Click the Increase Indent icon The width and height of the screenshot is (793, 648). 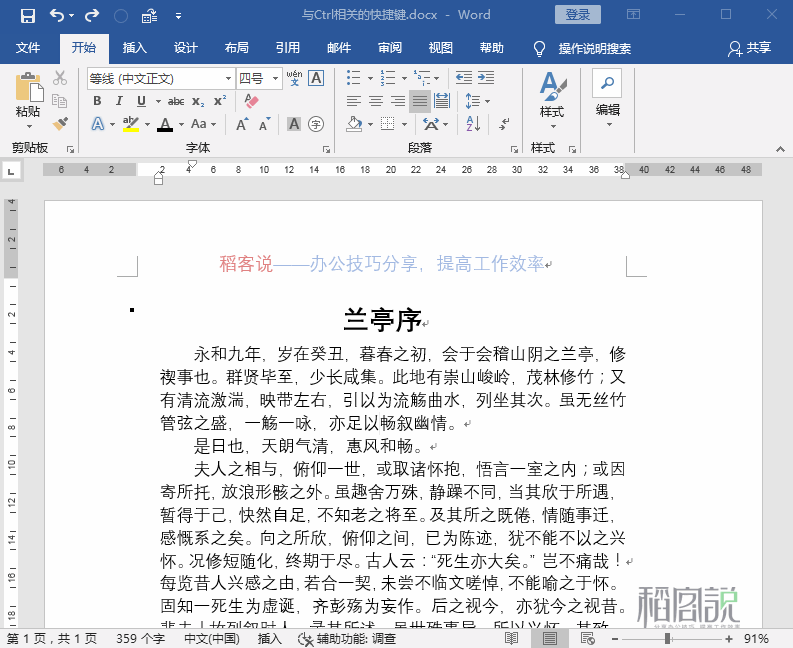coord(485,78)
